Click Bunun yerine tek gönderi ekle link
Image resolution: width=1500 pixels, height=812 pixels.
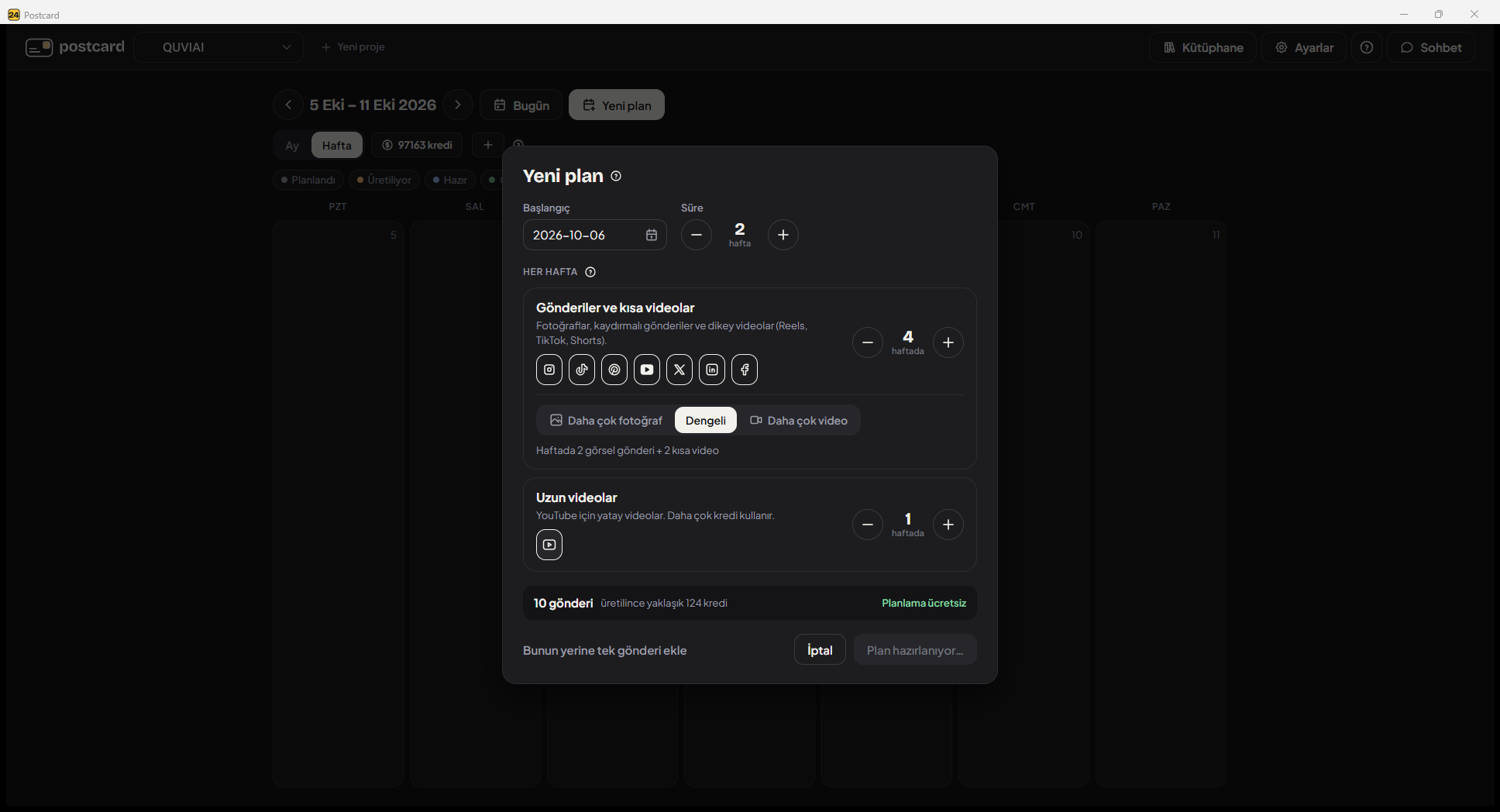(x=605, y=650)
